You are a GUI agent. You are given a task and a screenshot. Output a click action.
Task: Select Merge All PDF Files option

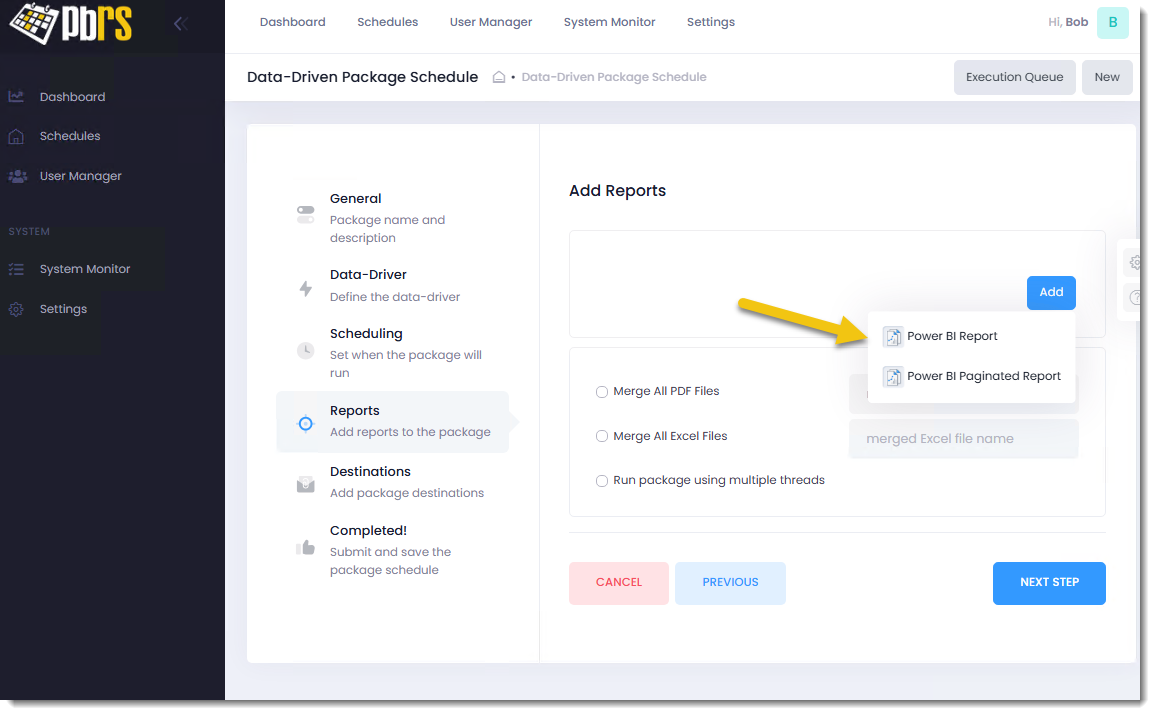602,392
